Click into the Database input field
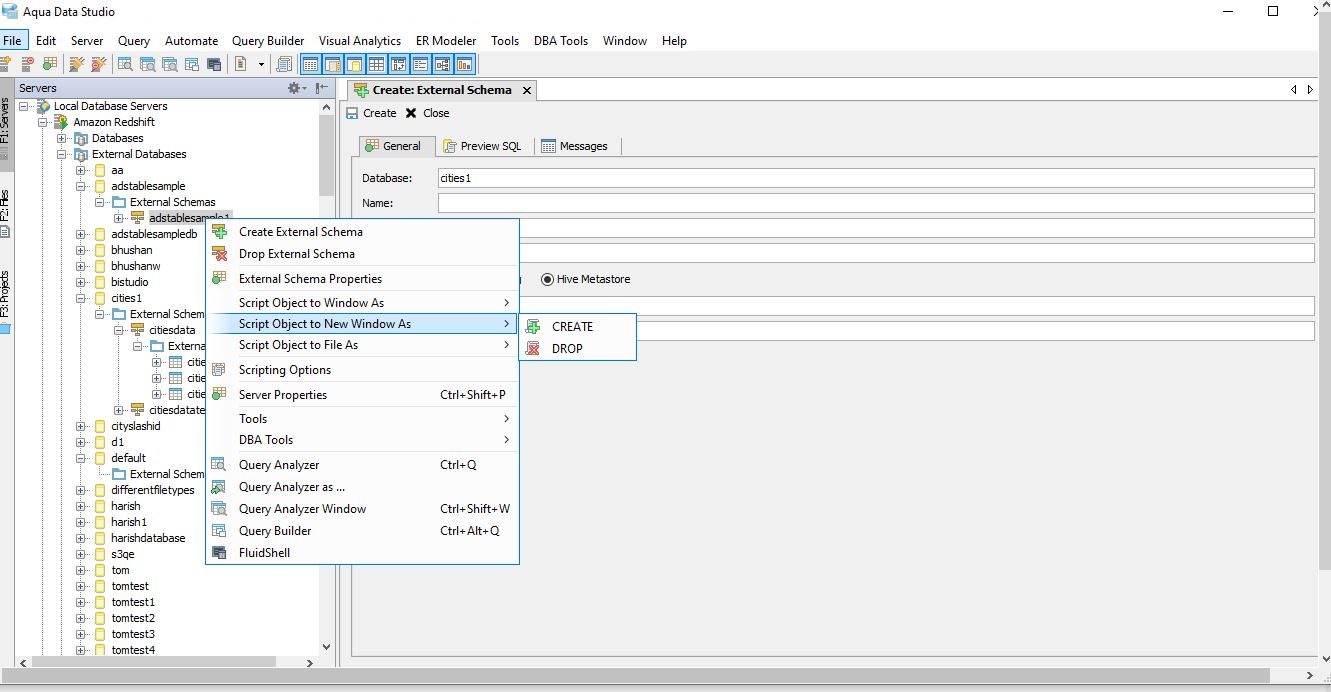Image resolution: width=1331 pixels, height=692 pixels. [875, 178]
